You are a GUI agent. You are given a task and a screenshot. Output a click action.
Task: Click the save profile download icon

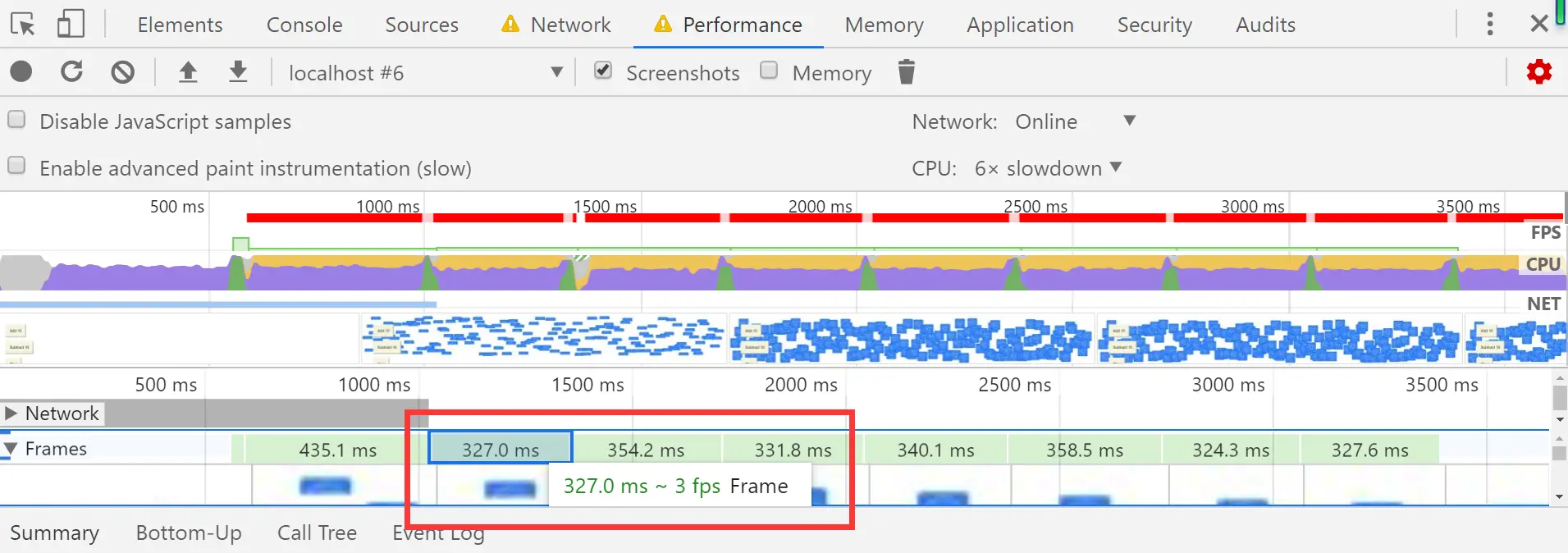[x=238, y=72]
